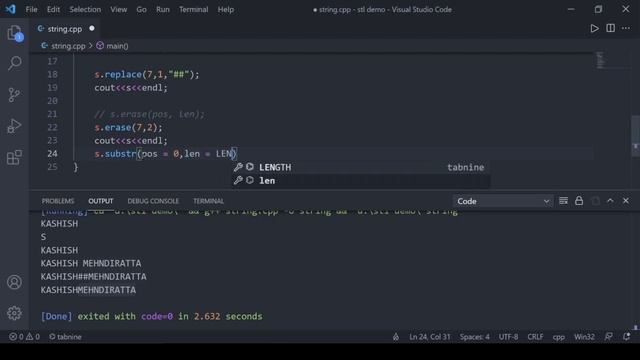Open the VS Code logo menu
The height and width of the screenshot is (360, 640).
[11, 9]
